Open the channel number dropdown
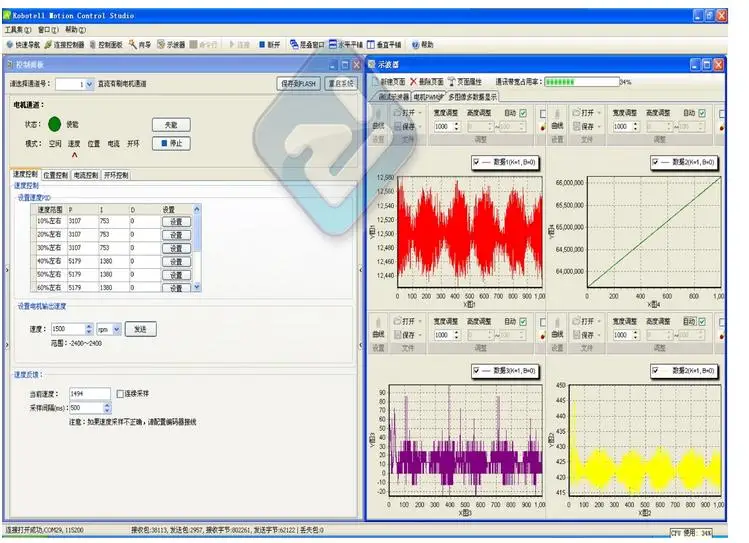749x543 pixels. coord(89,84)
